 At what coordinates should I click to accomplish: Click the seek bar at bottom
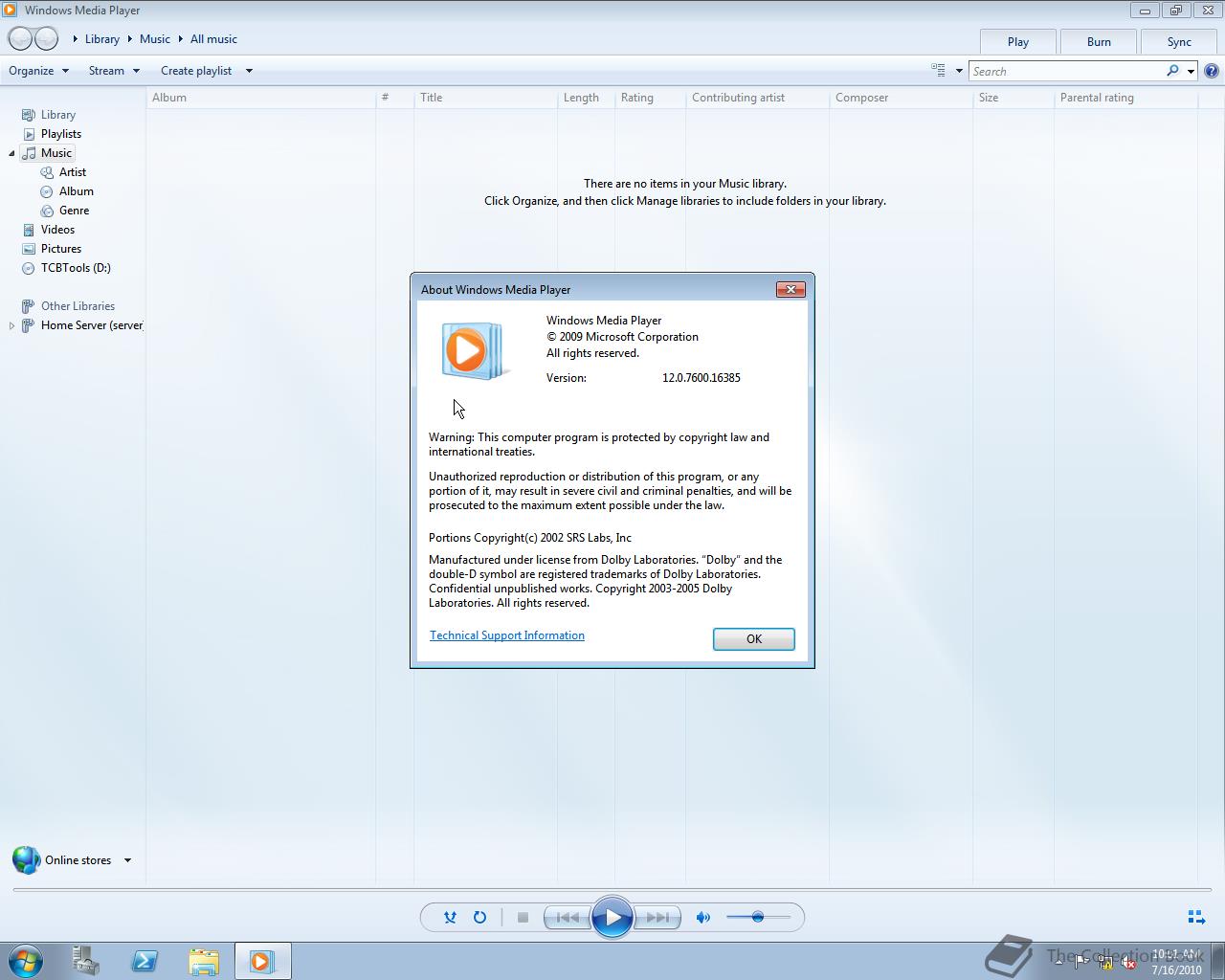[x=612, y=889]
